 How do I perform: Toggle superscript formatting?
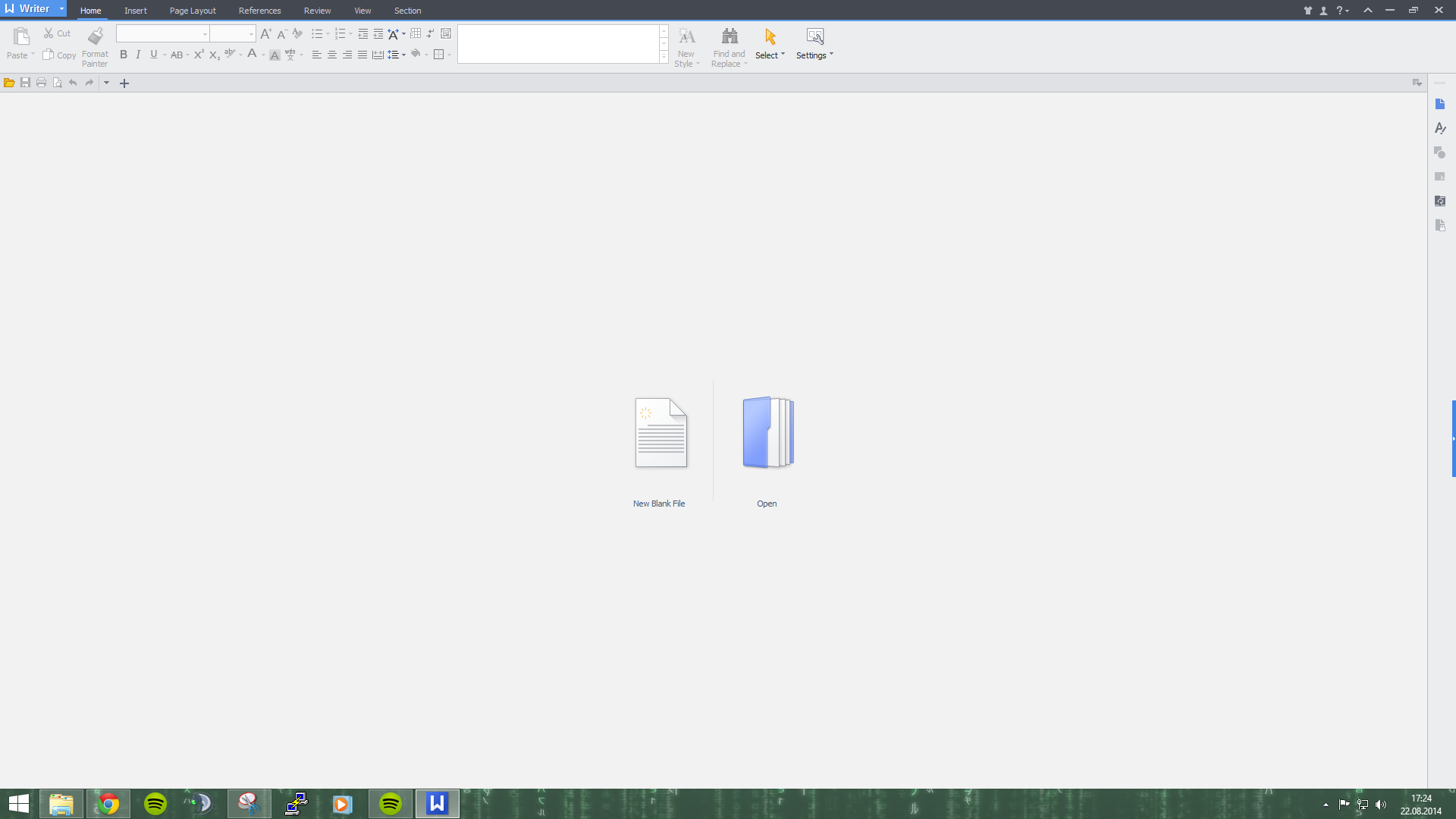199,55
